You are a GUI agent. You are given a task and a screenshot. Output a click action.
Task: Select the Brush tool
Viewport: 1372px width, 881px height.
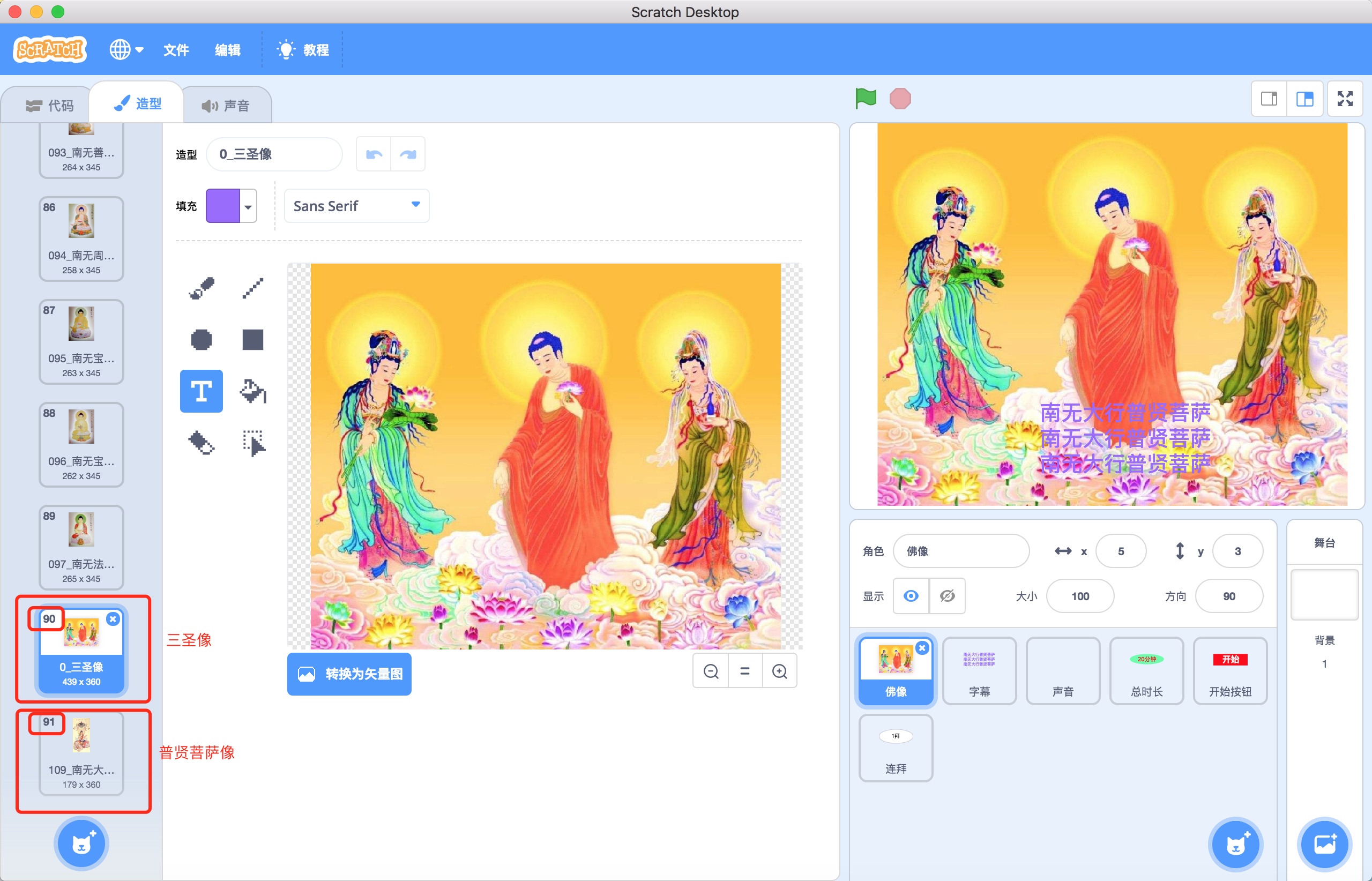point(202,288)
